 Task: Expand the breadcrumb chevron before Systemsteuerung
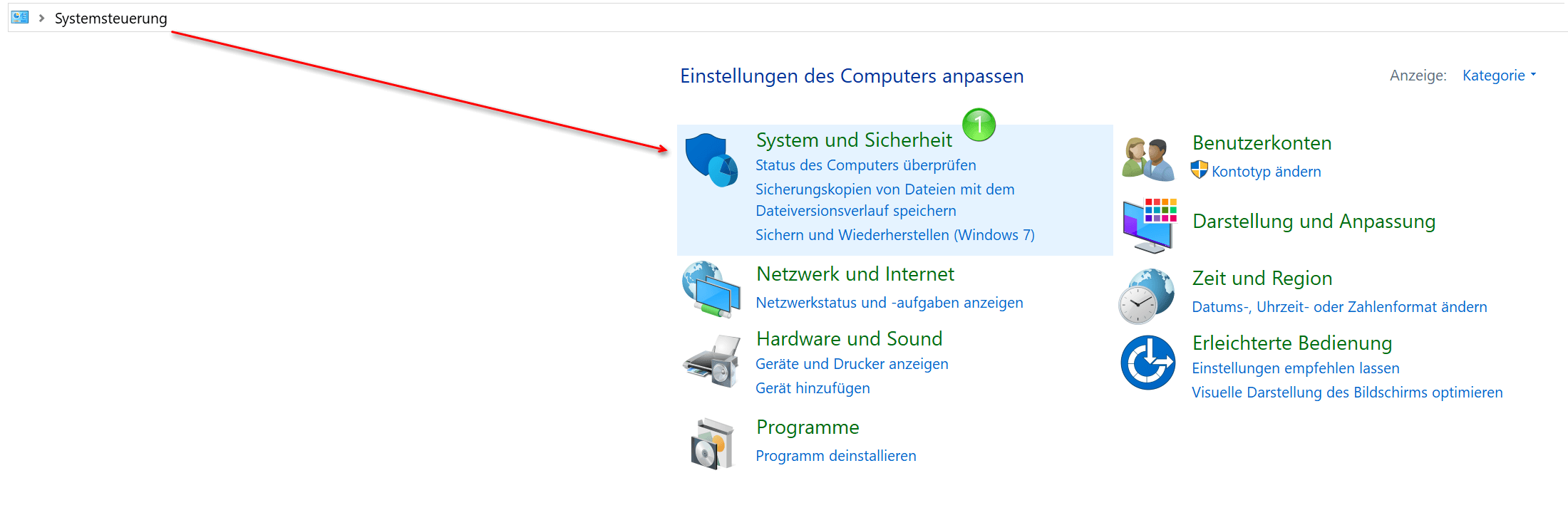(x=41, y=18)
